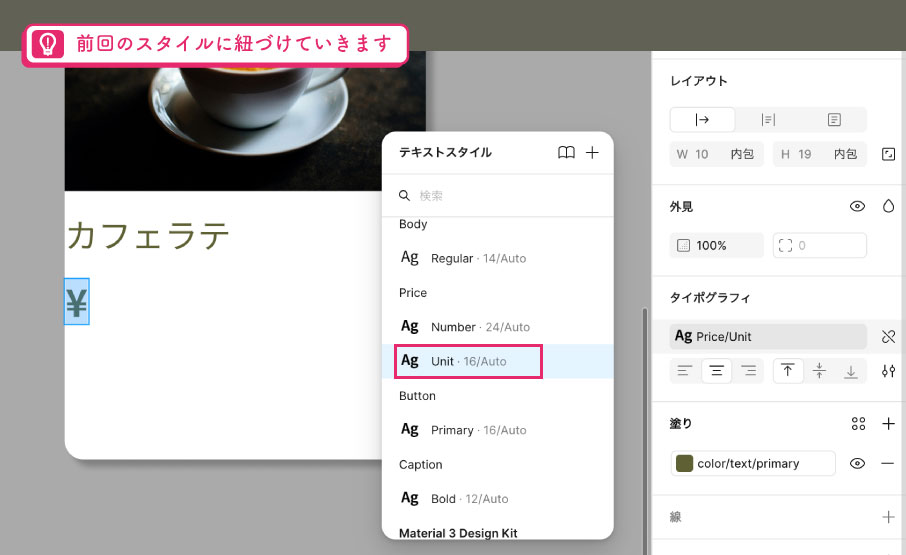Click the W width field
Image resolution: width=906 pixels, height=555 pixels.
coord(716,154)
